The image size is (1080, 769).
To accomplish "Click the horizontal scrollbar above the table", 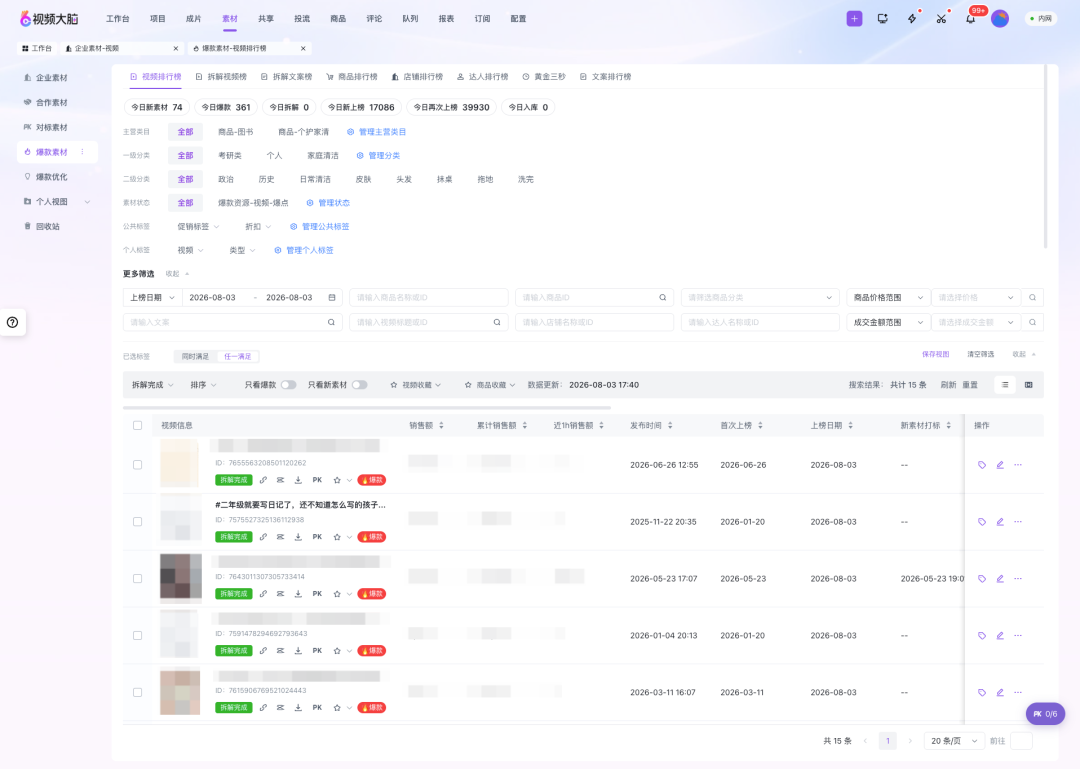I will click(x=366, y=408).
